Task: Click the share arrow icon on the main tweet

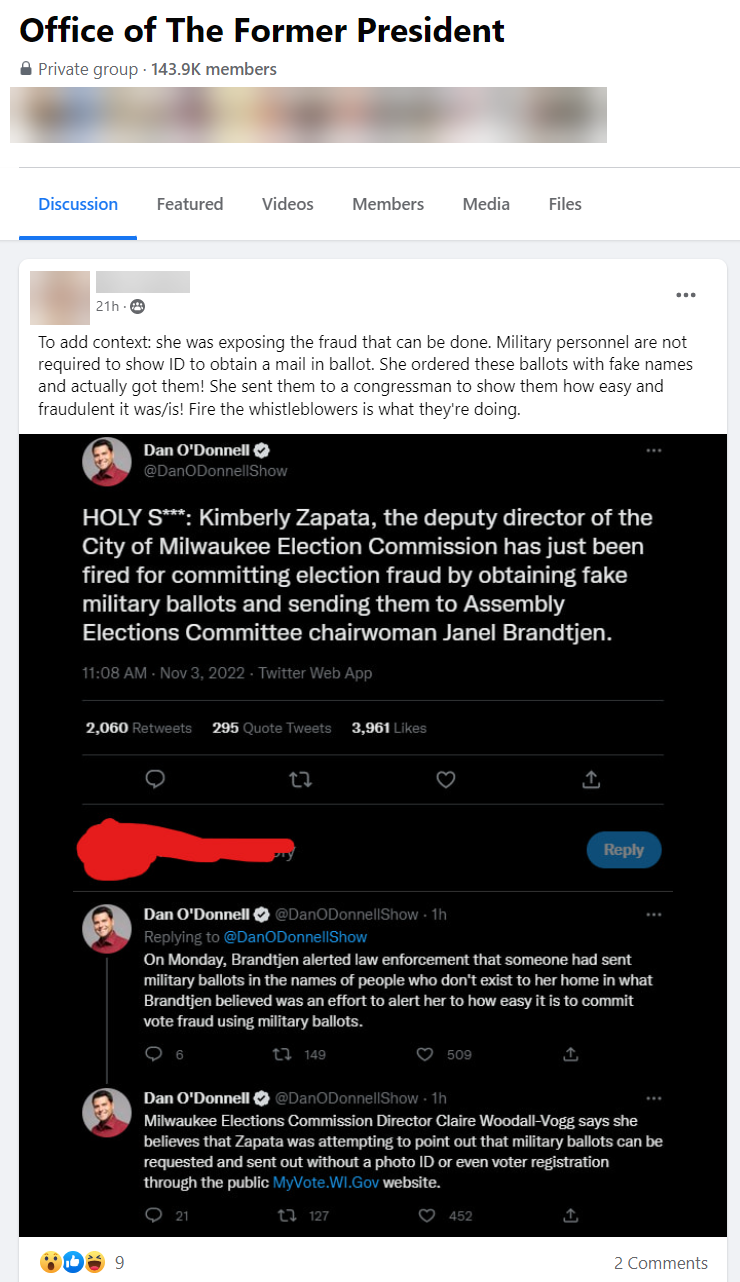Action: 591,779
